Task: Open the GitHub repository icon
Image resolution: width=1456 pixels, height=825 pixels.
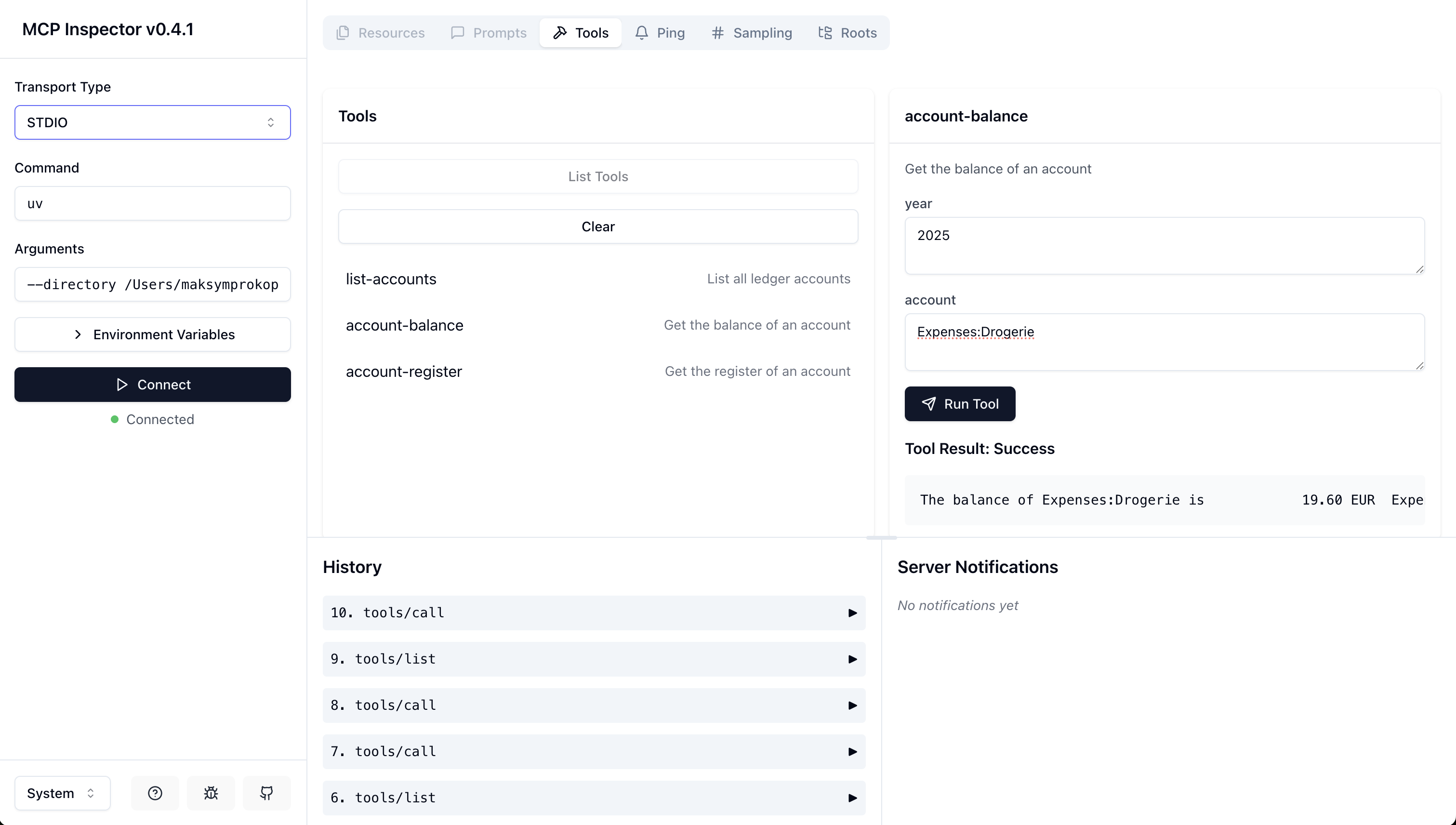Action: [266, 793]
